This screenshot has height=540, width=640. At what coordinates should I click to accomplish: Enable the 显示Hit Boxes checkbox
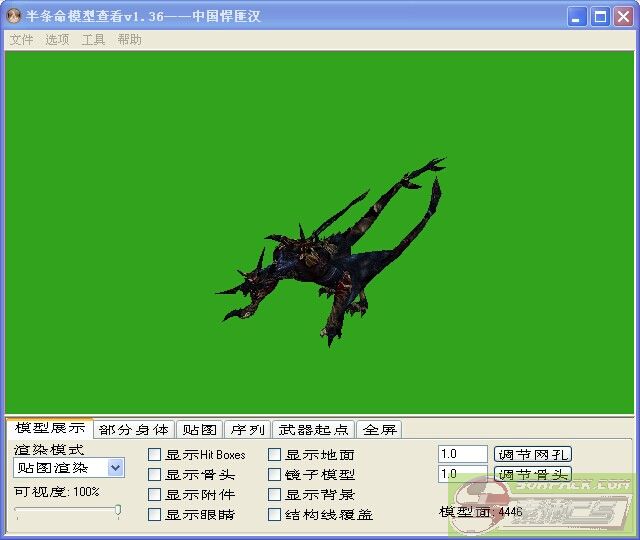point(154,454)
